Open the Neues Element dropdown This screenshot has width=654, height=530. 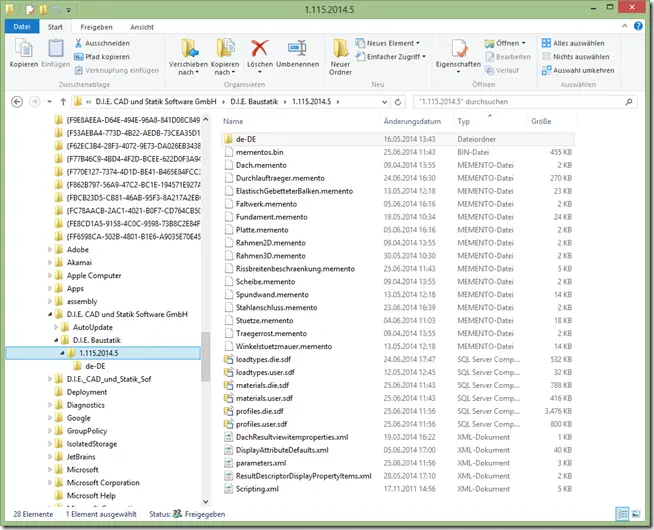(x=387, y=43)
